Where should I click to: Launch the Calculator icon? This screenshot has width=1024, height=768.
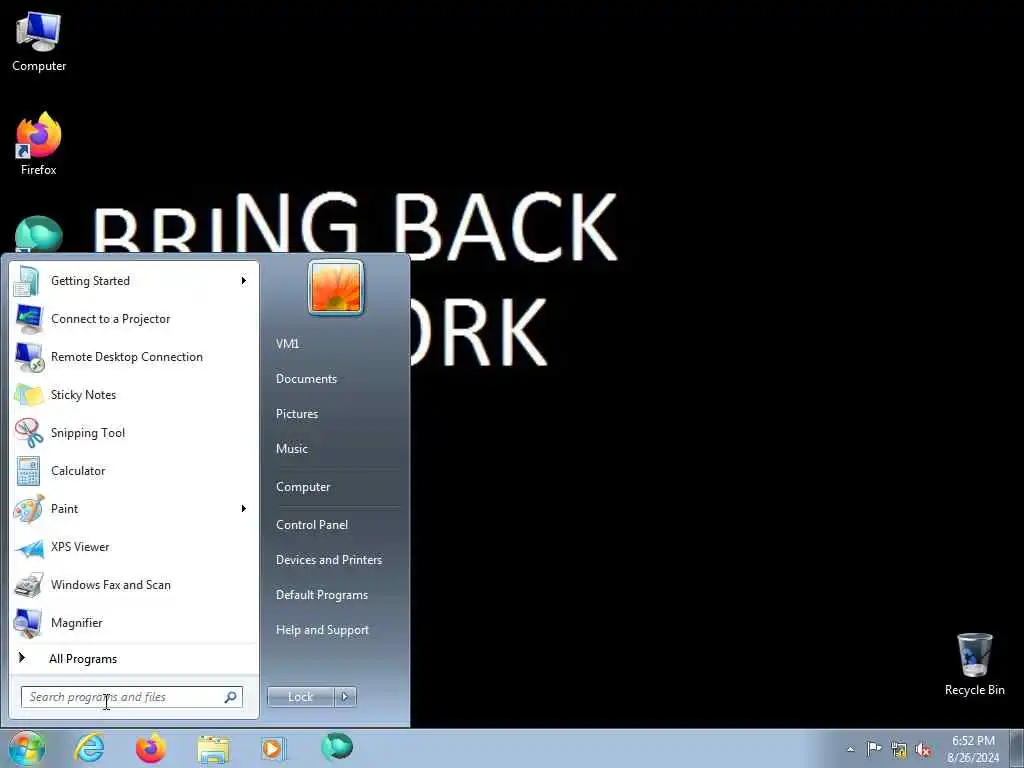[x=28, y=471]
